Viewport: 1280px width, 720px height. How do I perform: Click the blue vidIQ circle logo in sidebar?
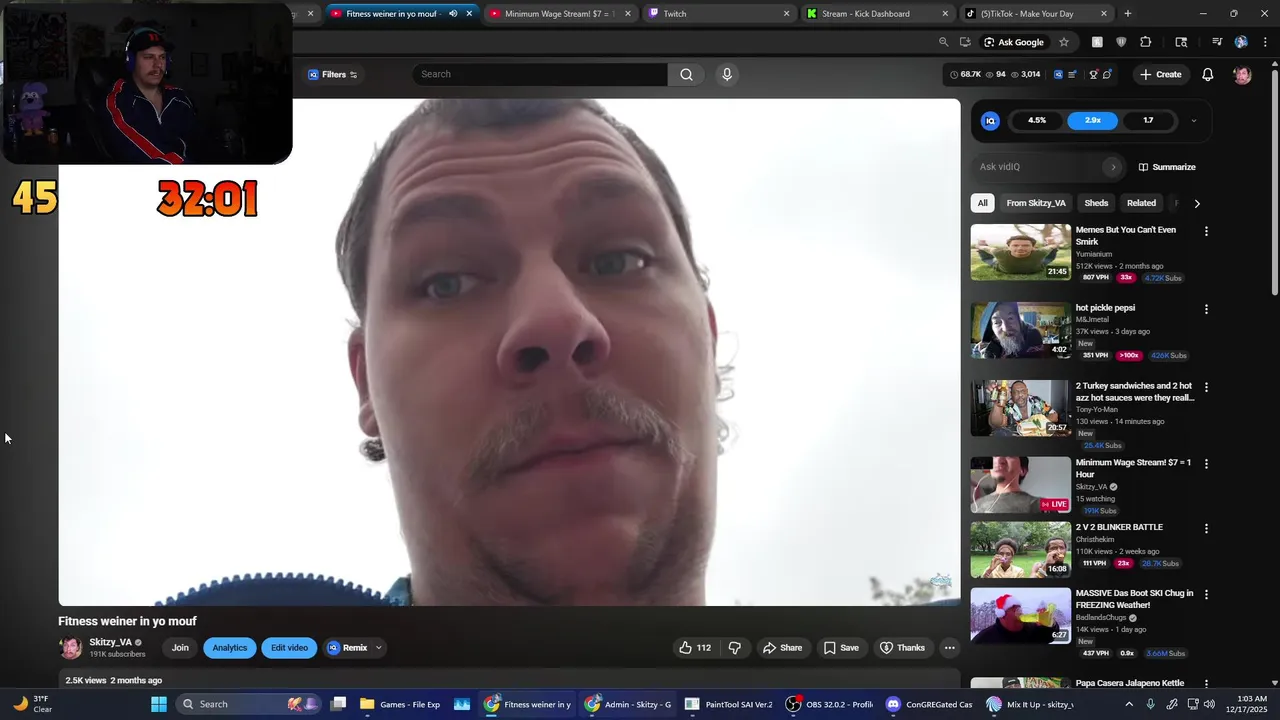(990, 120)
